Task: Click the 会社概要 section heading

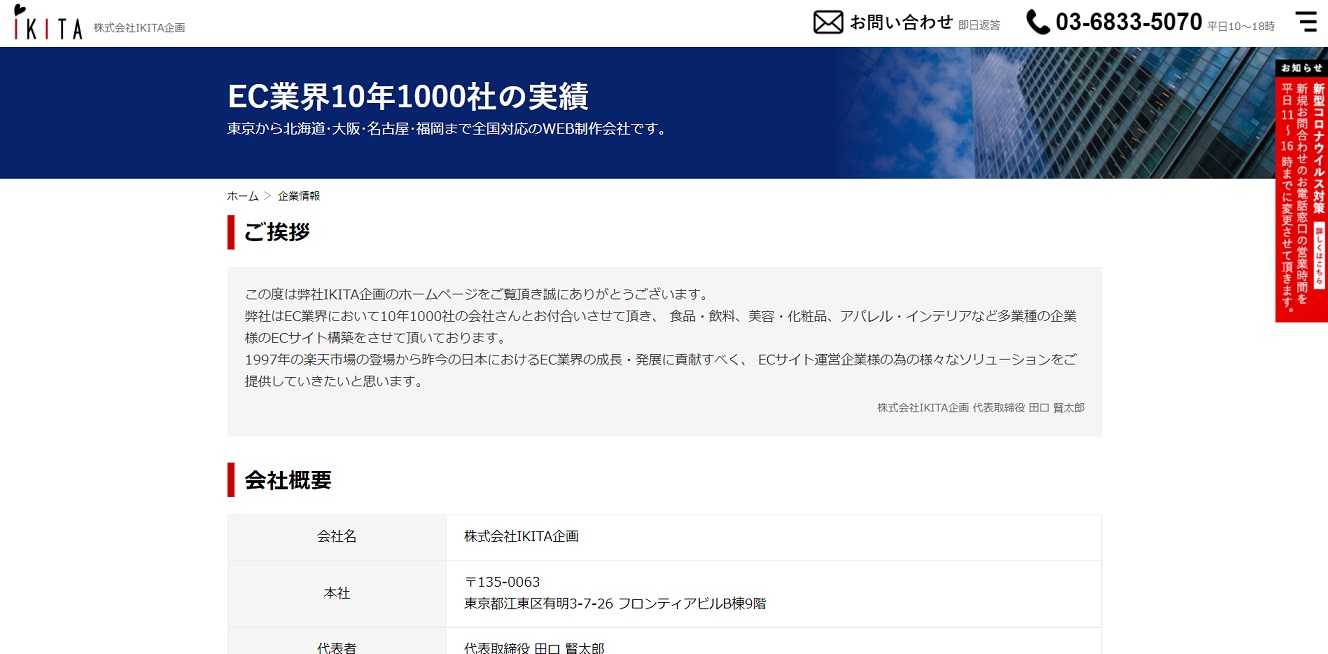Action: tap(288, 480)
